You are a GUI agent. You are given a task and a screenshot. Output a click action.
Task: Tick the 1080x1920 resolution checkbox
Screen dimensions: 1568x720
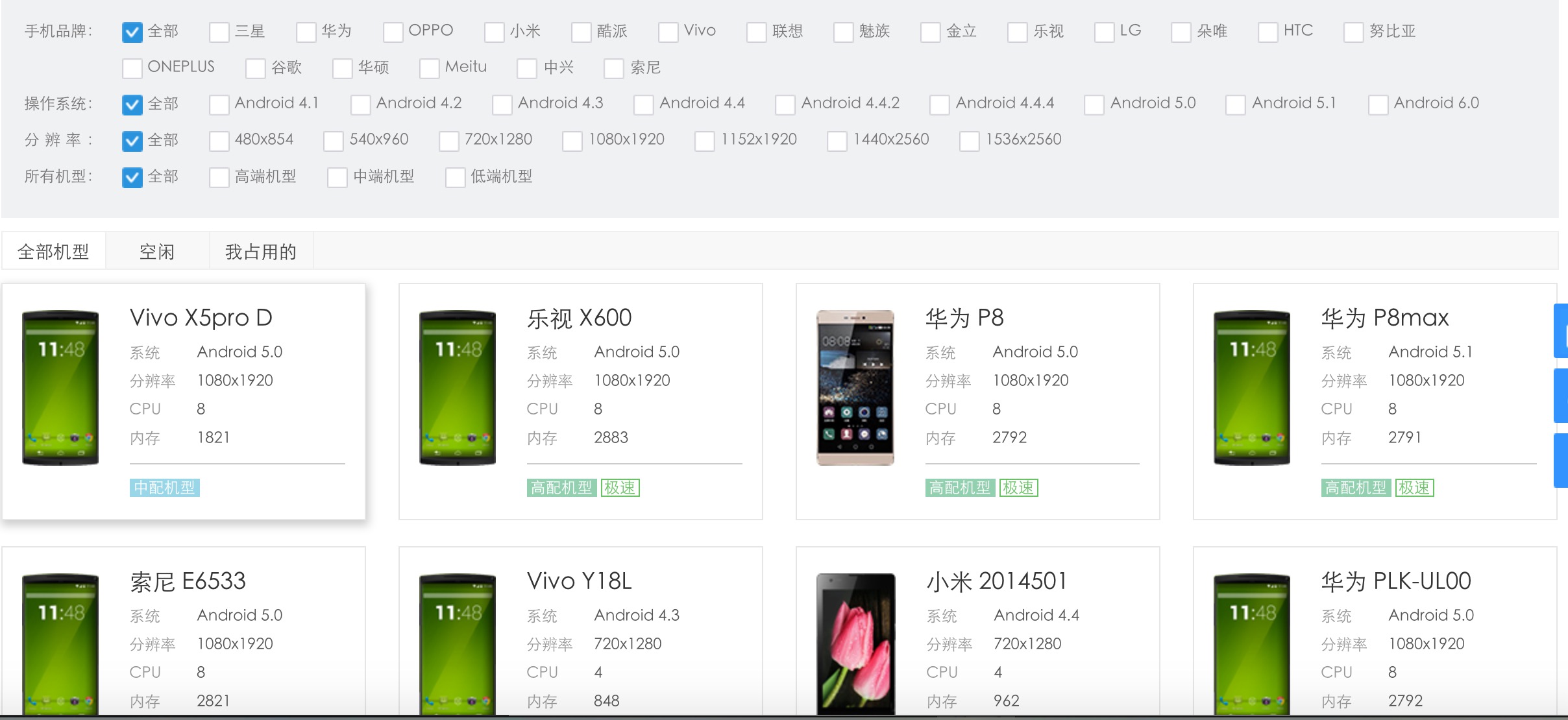pos(572,141)
